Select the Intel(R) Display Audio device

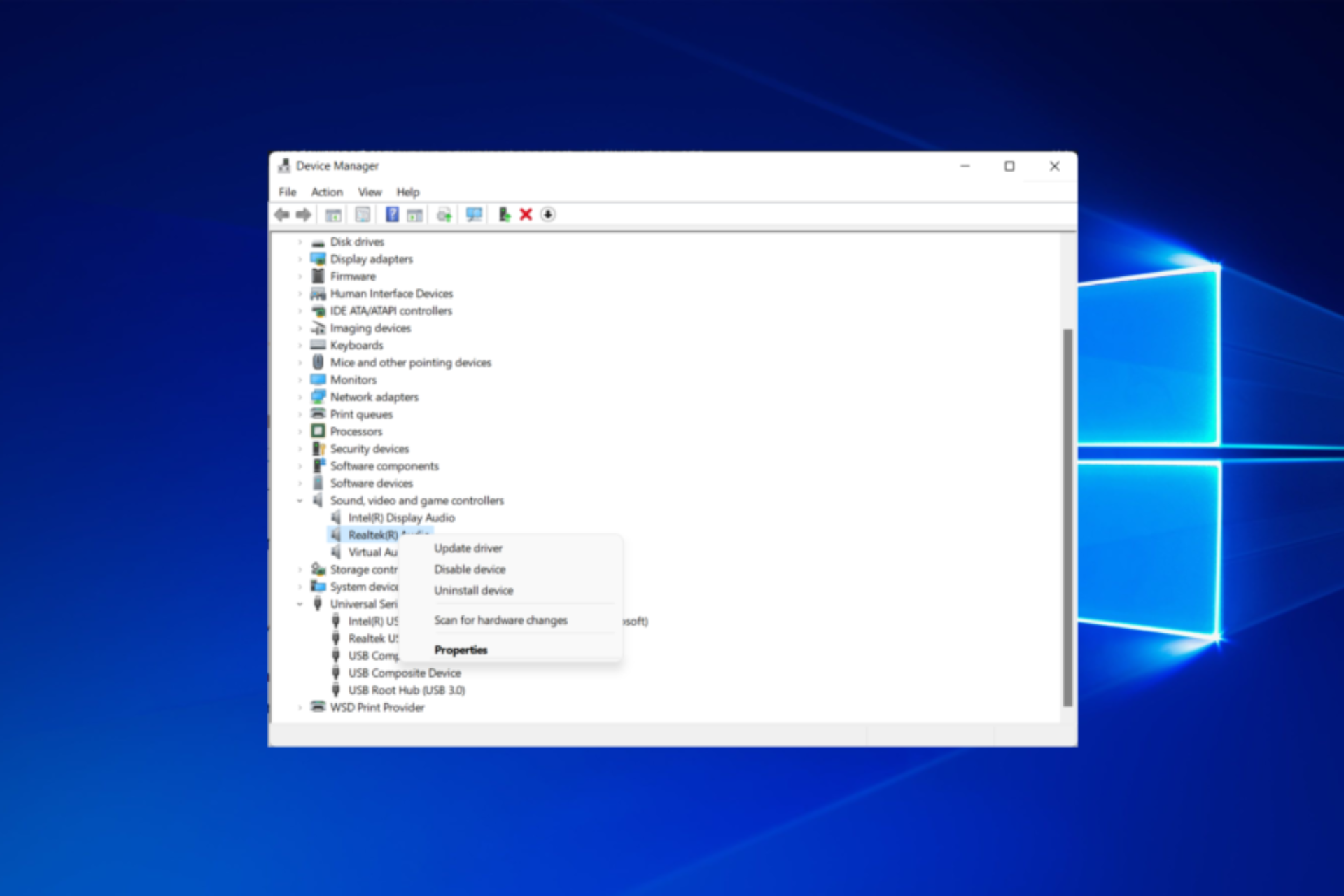tap(402, 517)
